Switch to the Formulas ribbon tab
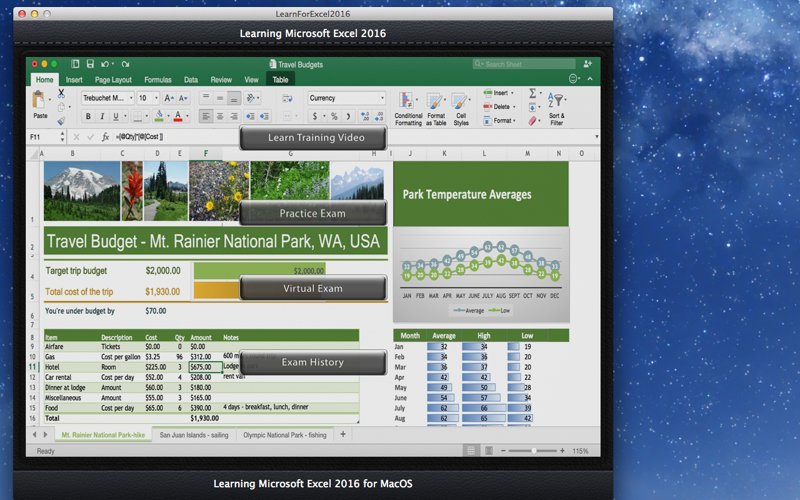Viewport: 800px width, 500px height. click(x=158, y=80)
